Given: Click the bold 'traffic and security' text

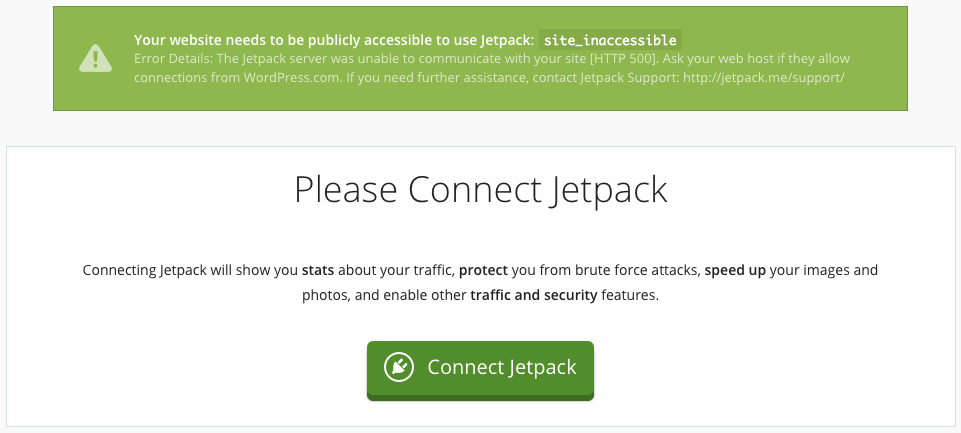Looking at the screenshot, I should pos(534,295).
